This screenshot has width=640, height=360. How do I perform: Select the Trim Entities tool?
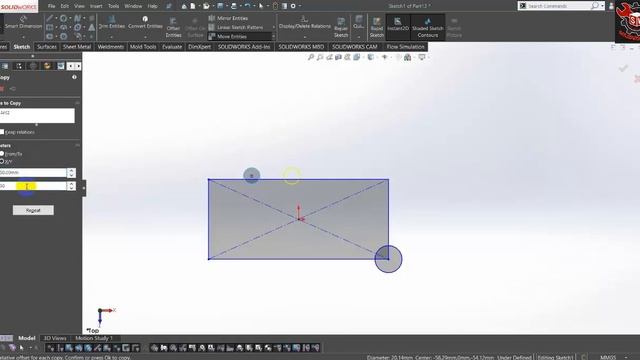click(111, 22)
